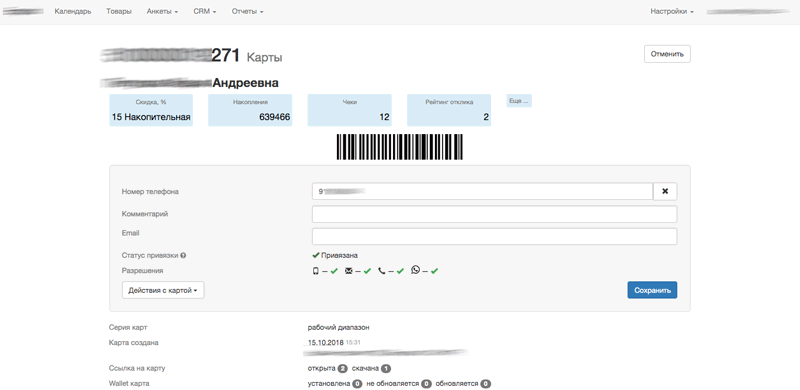
Task: Click the green Привязана checkmark
Action: coord(316,255)
